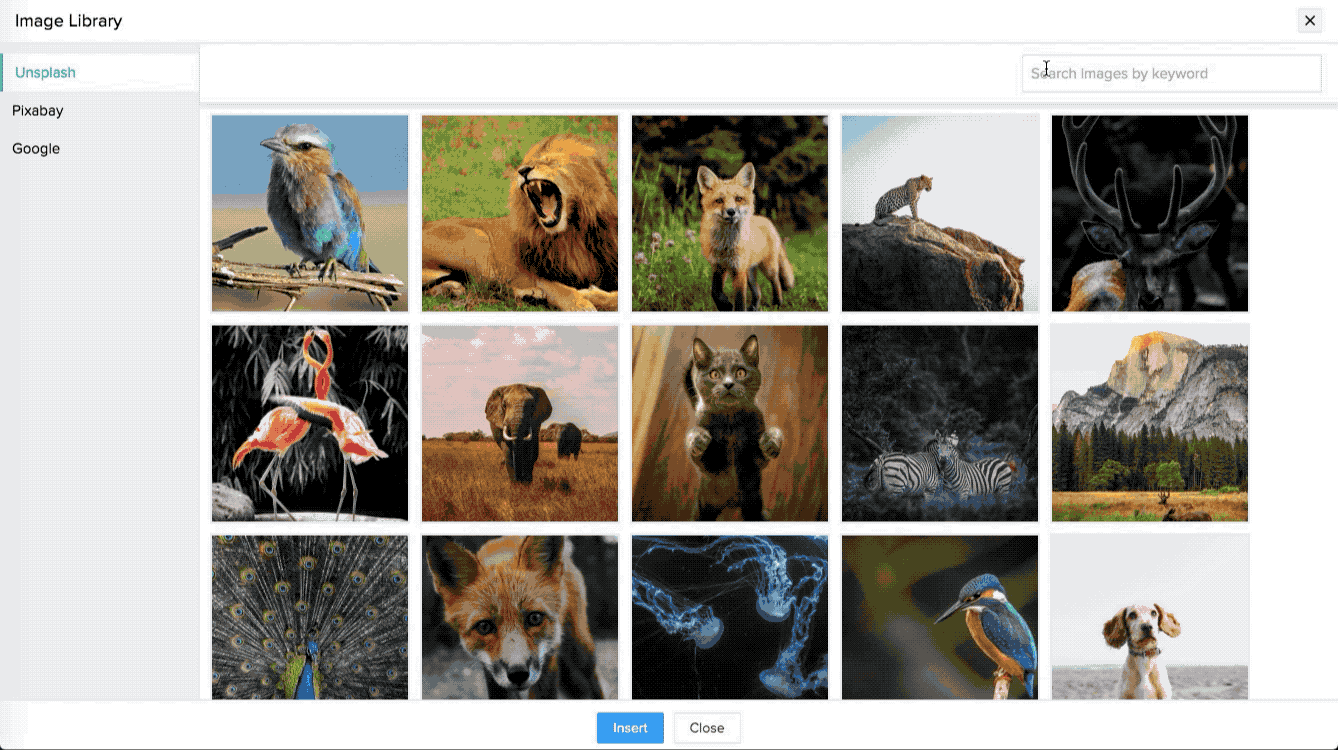
Task: Close the Image Library dialog with X
Action: 1309,21
